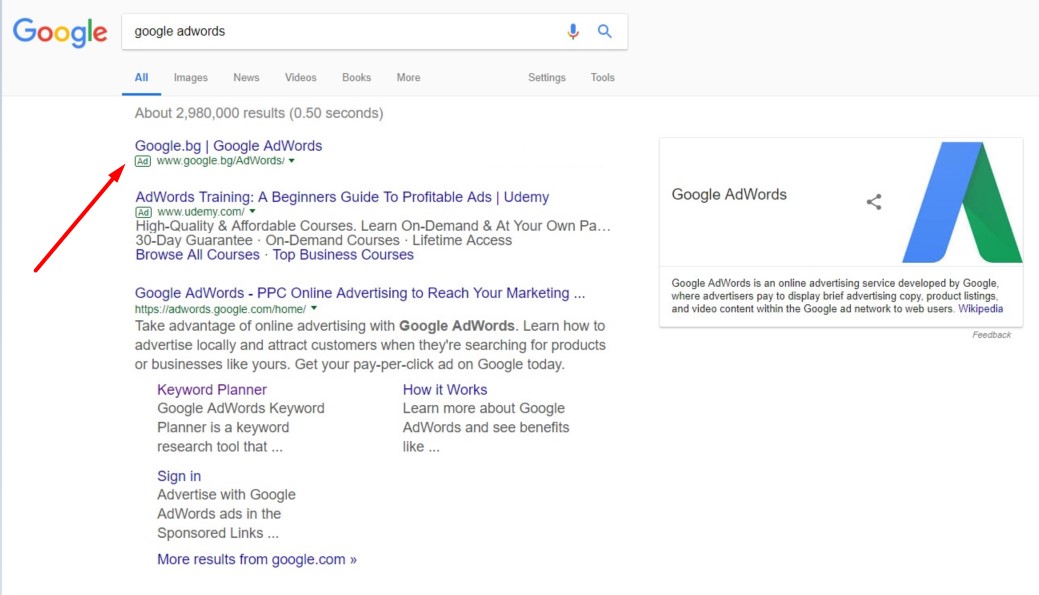Switch to the News tab
1039x595 pixels.
tap(246, 78)
